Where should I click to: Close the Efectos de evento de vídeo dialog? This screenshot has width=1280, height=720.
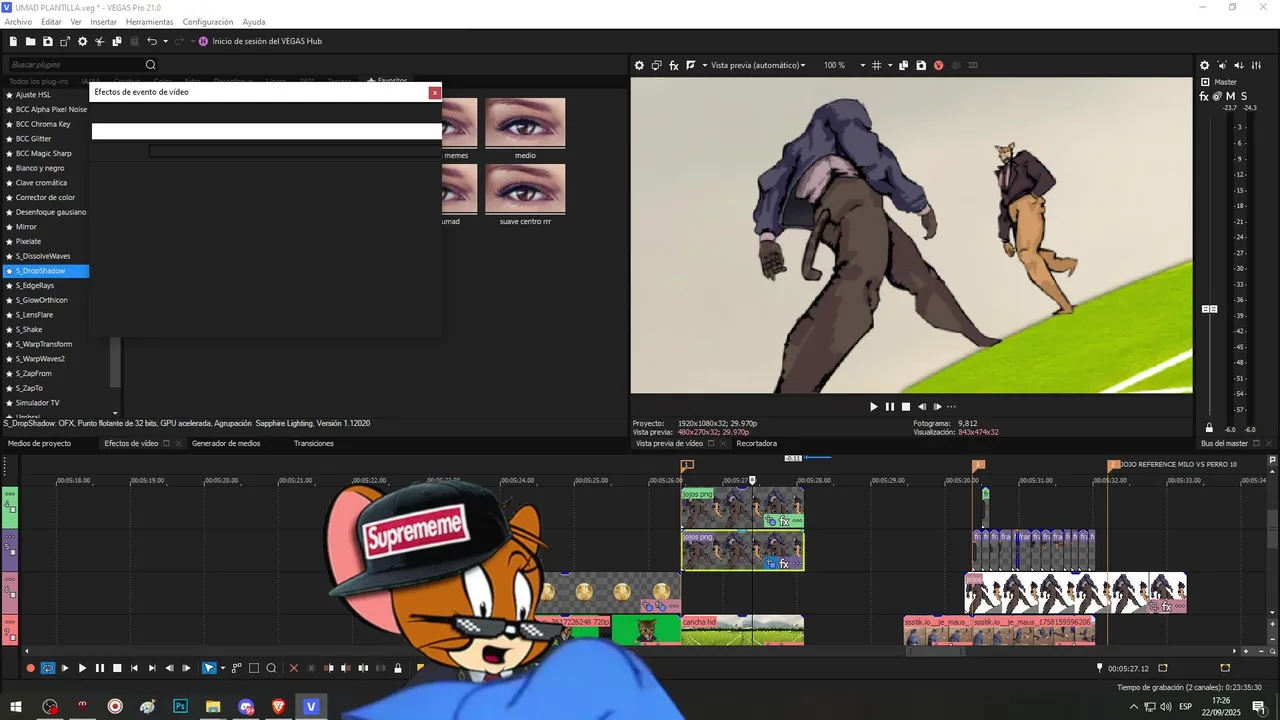[435, 92]
